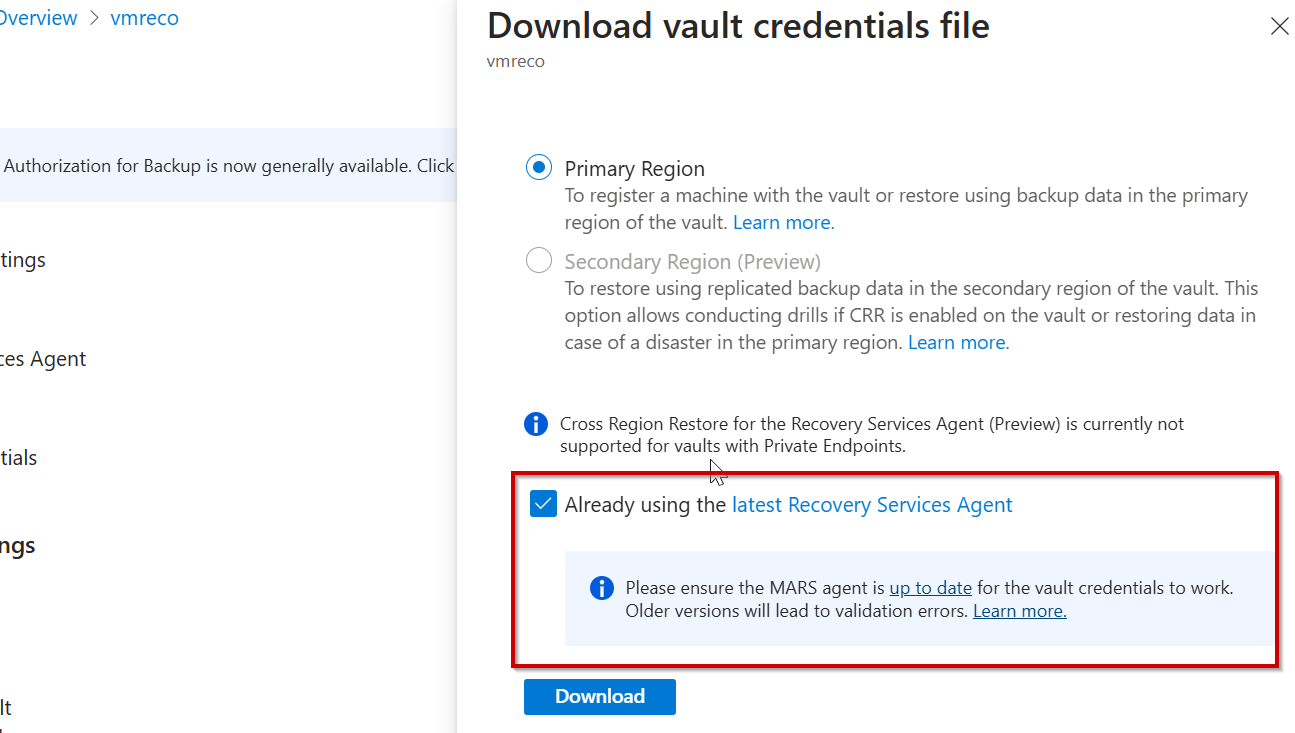
Task: Open the latest Recovery Services Agent link
Action: point(872,505)
